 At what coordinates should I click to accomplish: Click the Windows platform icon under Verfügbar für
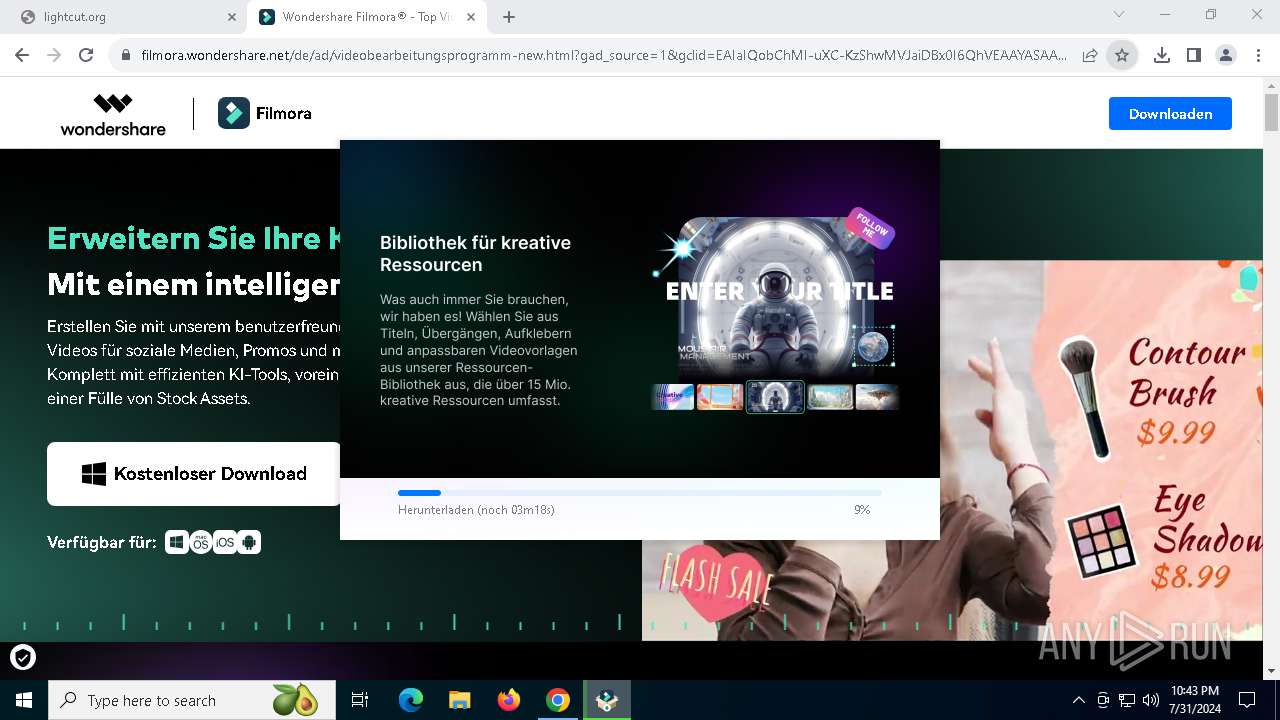(x=176, y=542)
